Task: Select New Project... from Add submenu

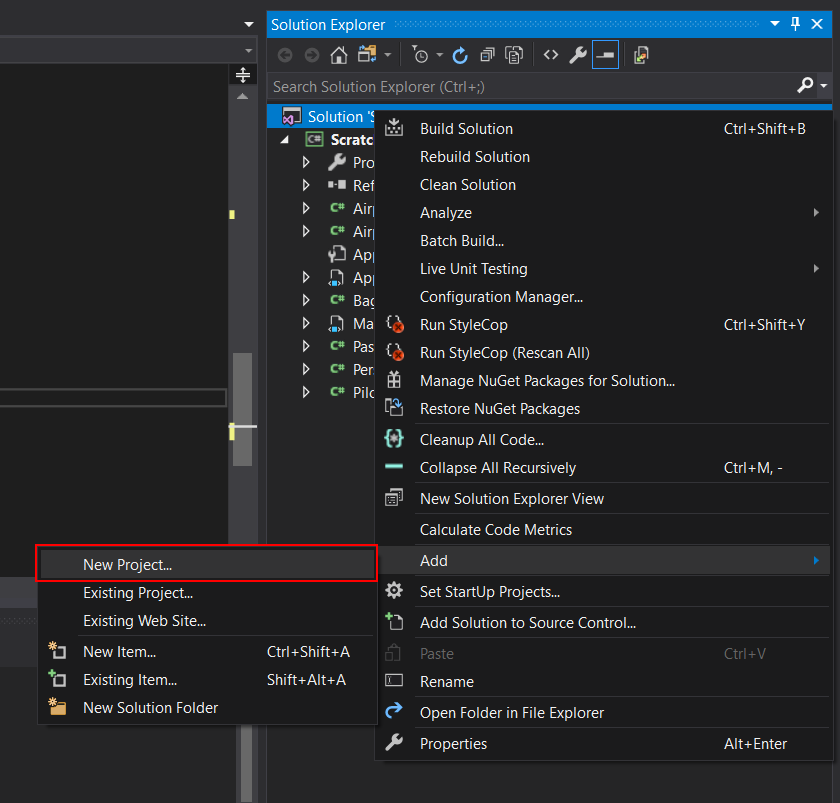Action: pos(208,565)
